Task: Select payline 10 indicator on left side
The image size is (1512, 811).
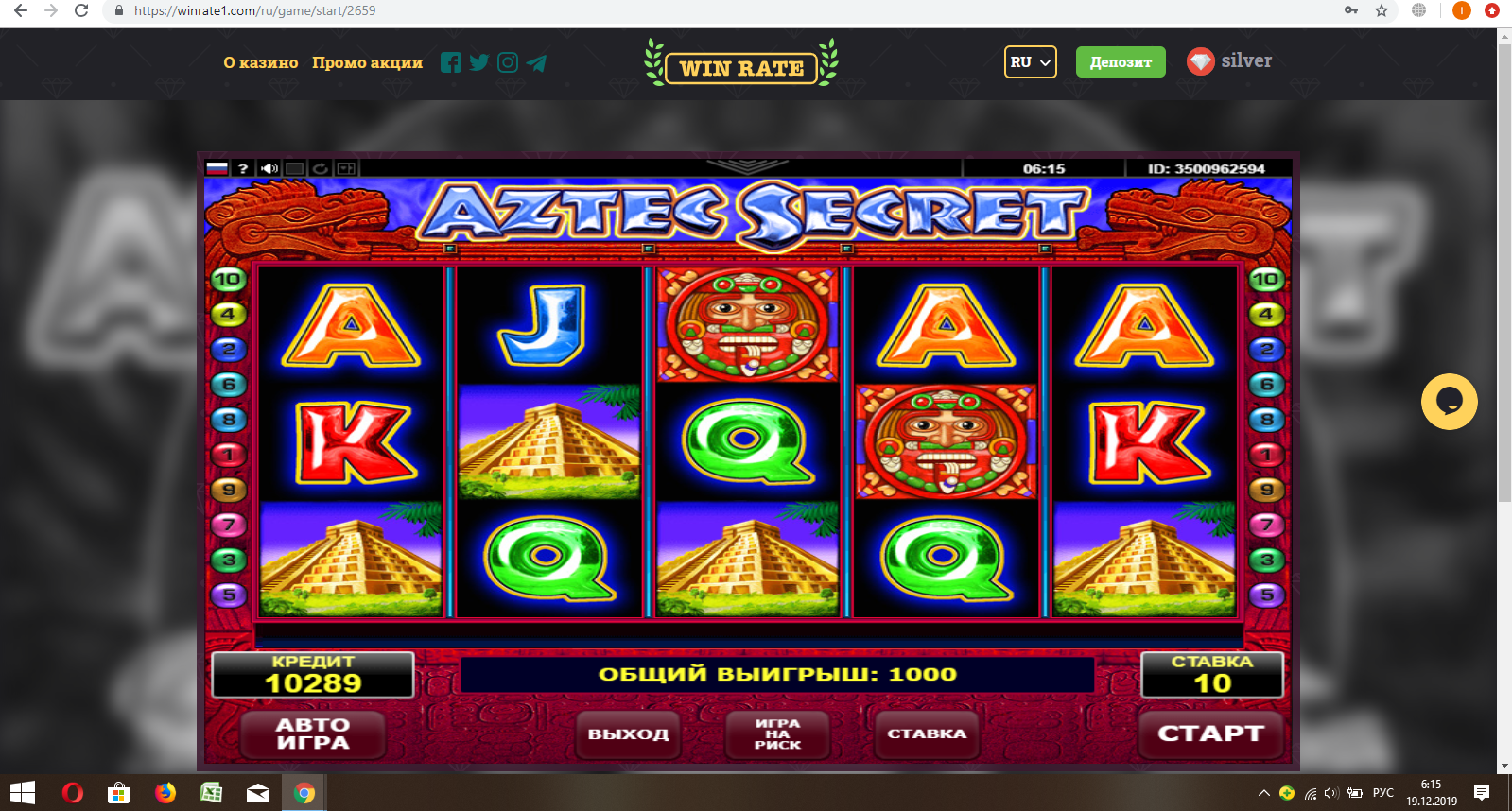Action: coord(228,279)
